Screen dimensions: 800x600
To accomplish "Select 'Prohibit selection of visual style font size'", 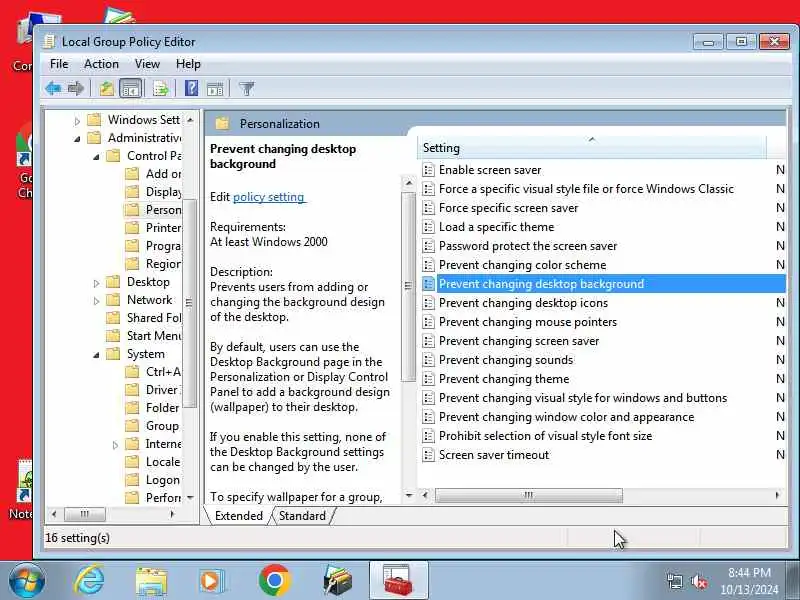I will (545, 436).
